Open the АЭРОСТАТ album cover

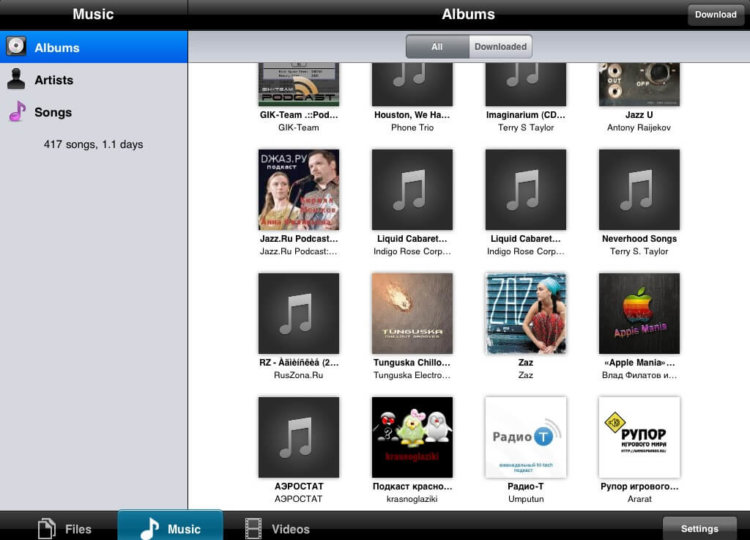[x=298, y=437]
